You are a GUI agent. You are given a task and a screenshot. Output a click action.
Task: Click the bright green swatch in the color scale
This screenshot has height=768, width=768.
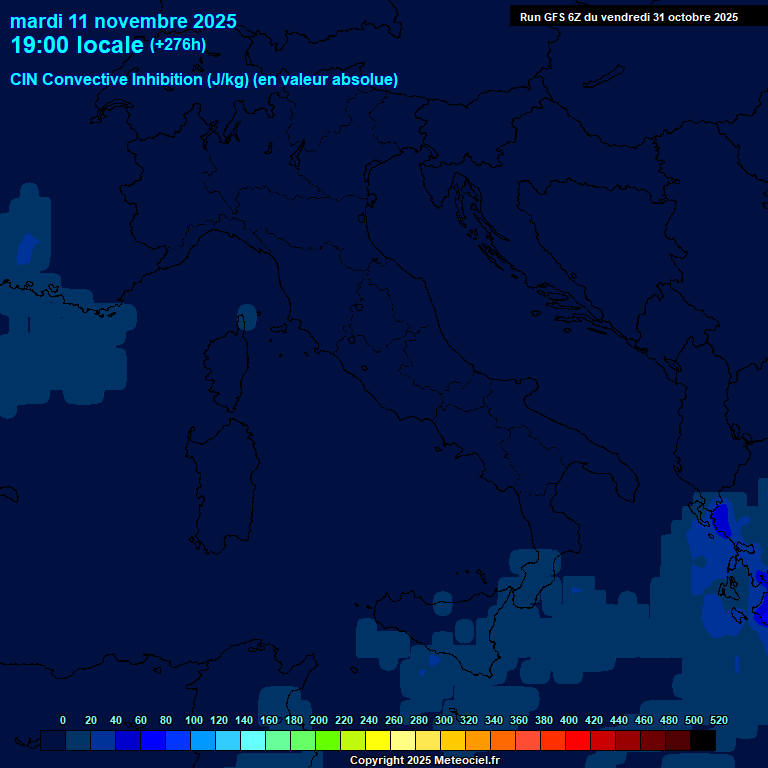(328, 741)
